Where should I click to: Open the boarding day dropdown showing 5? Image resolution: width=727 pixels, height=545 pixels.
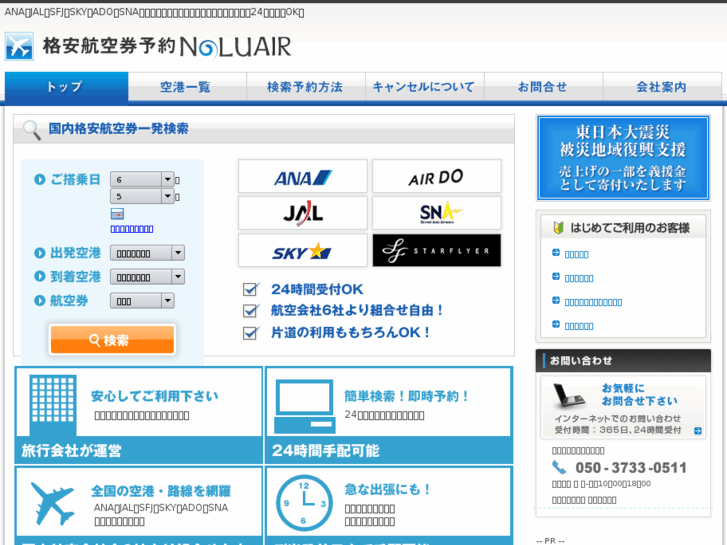[142, 196]
